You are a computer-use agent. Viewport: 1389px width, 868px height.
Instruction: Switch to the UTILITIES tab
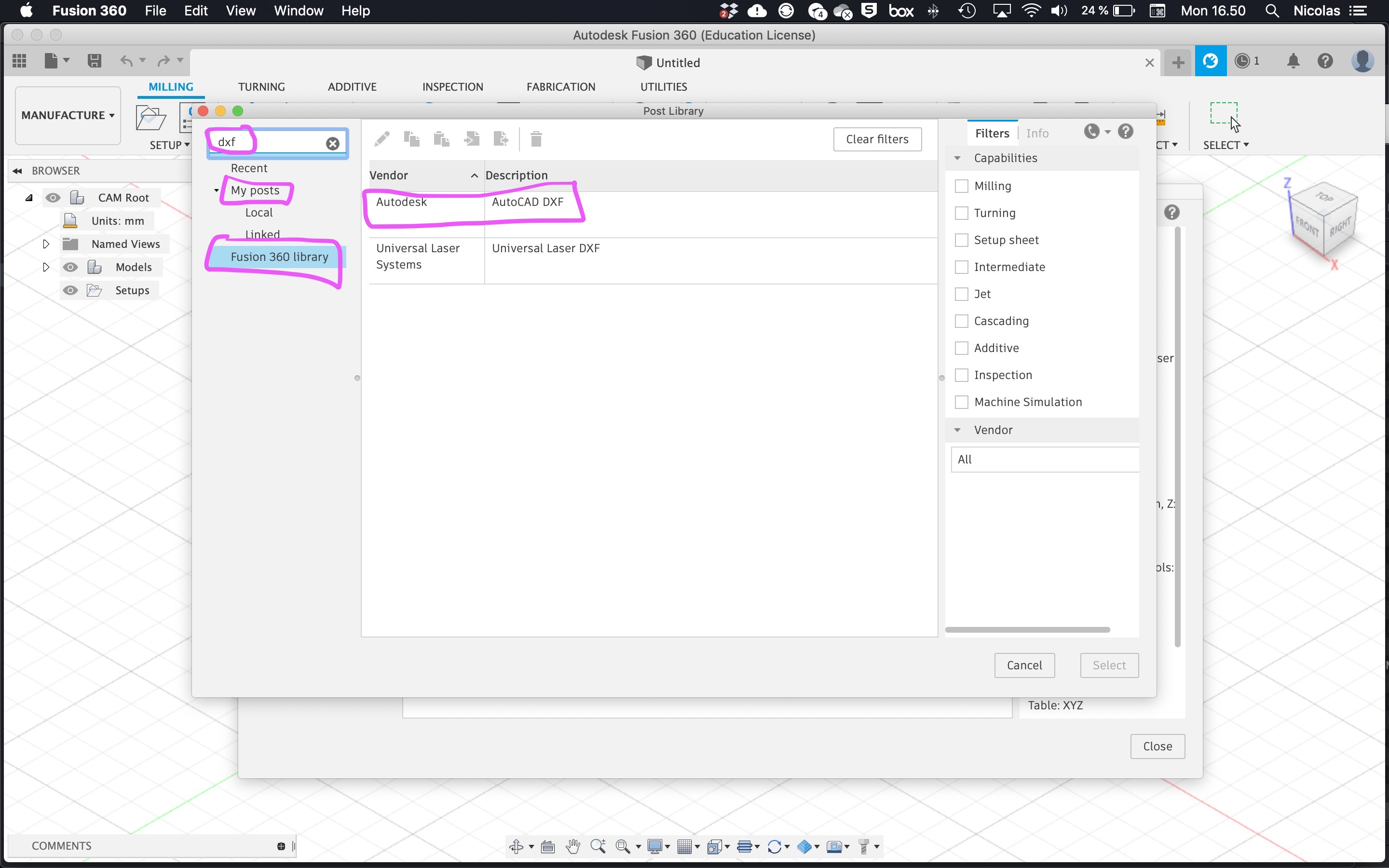click(x=664, y=87)
